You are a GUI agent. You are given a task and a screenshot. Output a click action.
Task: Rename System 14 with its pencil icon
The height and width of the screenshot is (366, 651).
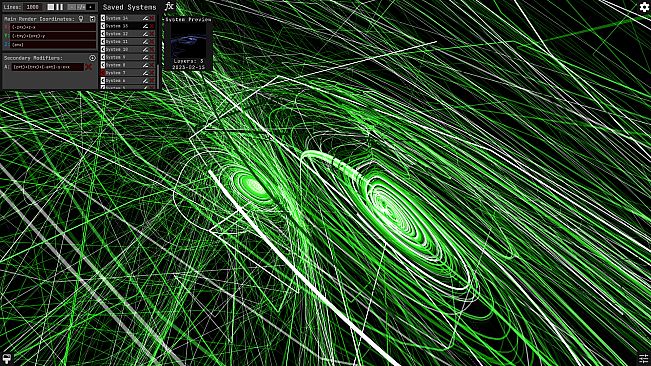[145, 18]
